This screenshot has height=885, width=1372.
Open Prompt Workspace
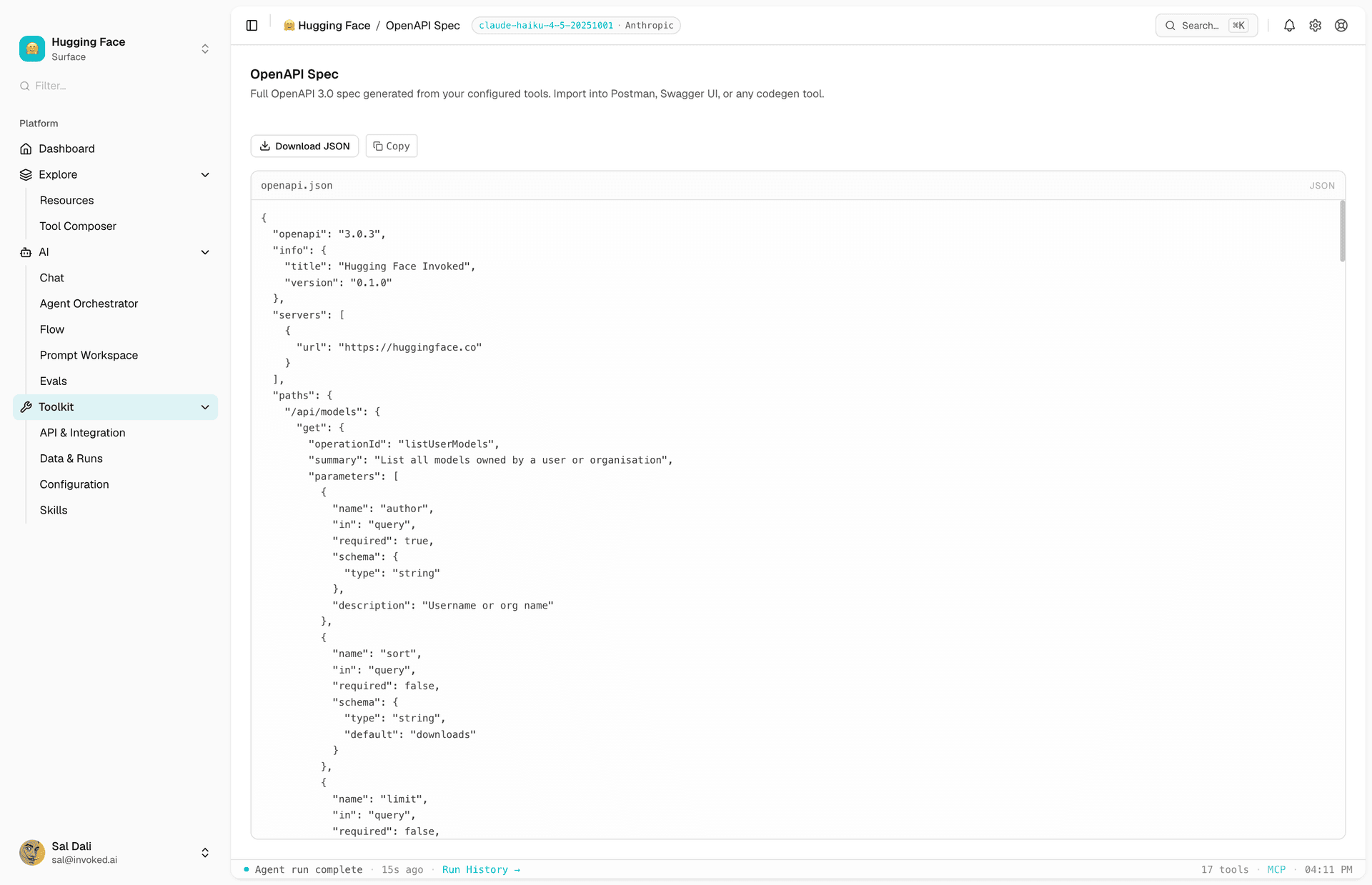coord(89,355)
